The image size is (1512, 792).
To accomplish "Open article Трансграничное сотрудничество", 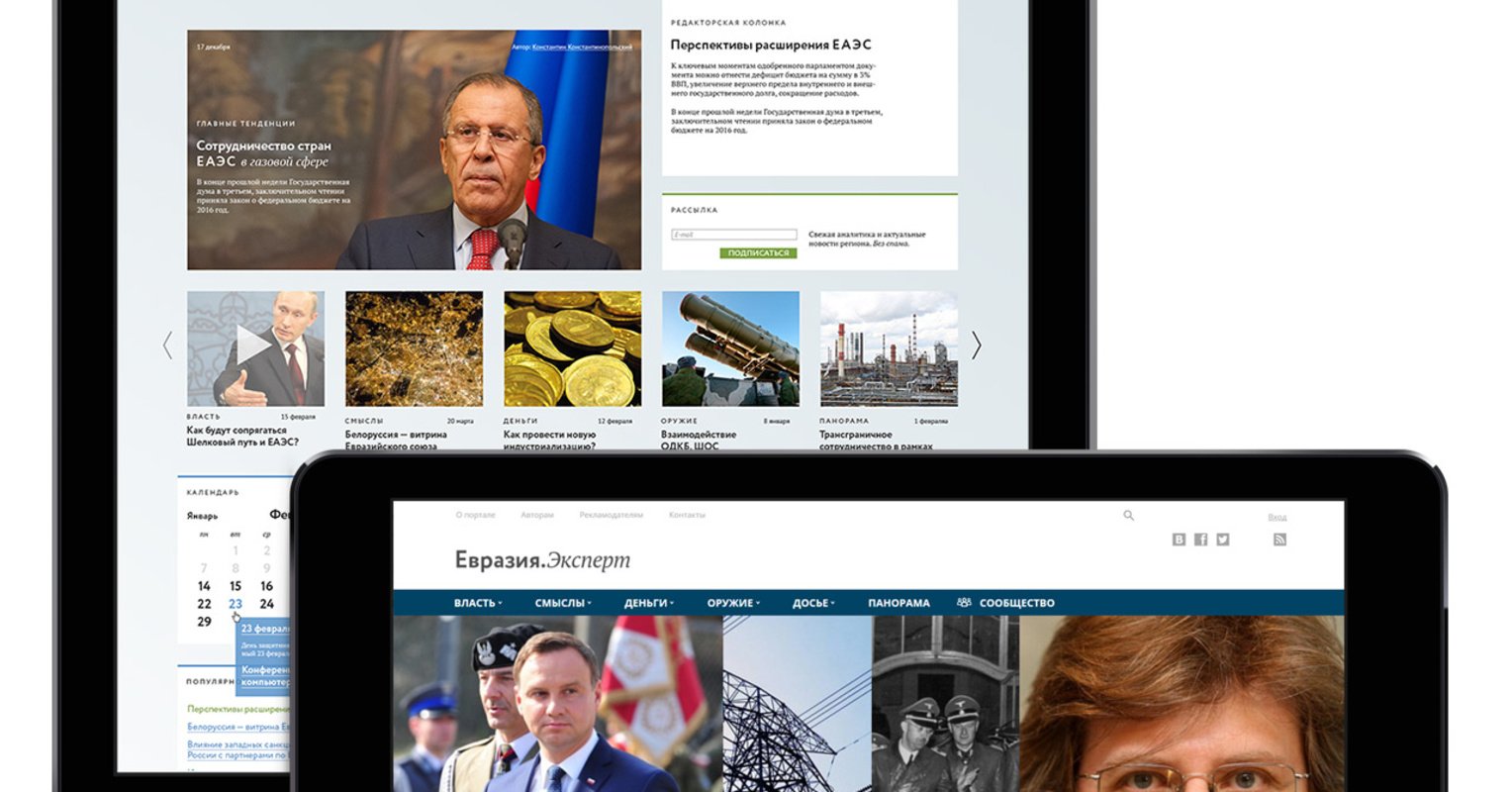I will tap(877, 441).
